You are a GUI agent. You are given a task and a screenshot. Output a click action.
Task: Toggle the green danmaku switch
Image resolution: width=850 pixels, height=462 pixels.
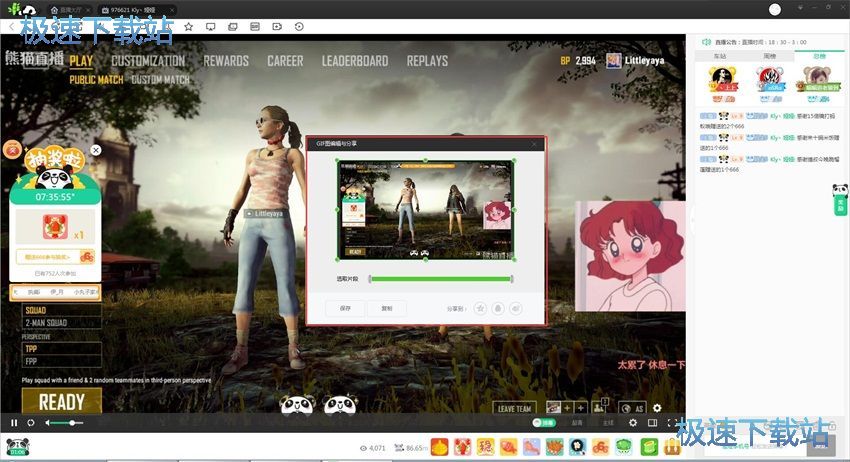544,422
